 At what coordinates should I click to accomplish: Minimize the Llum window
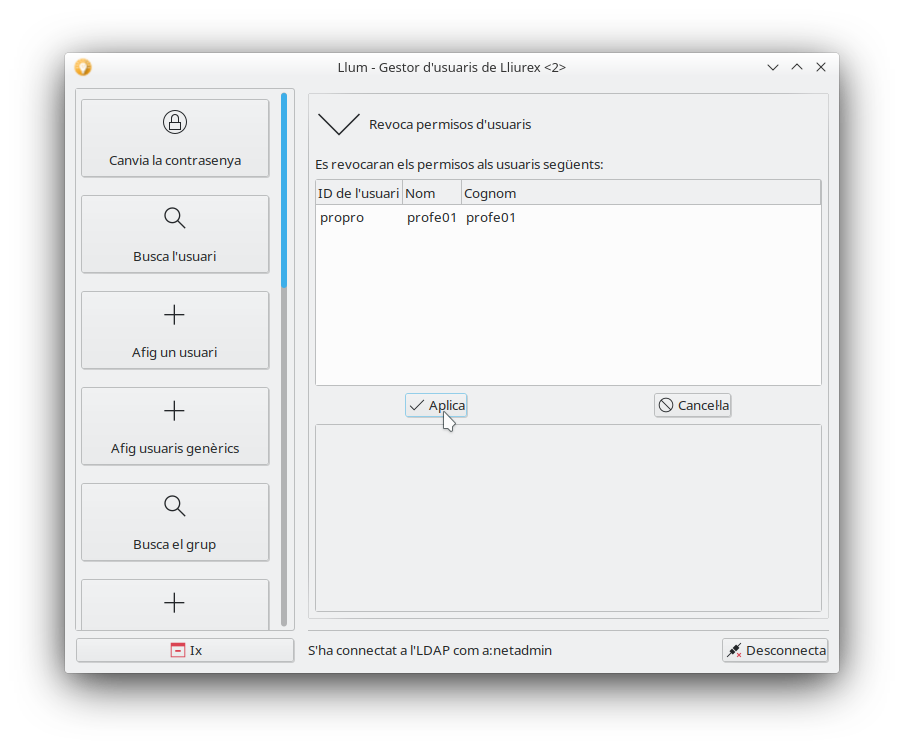(x=773, y=67)
